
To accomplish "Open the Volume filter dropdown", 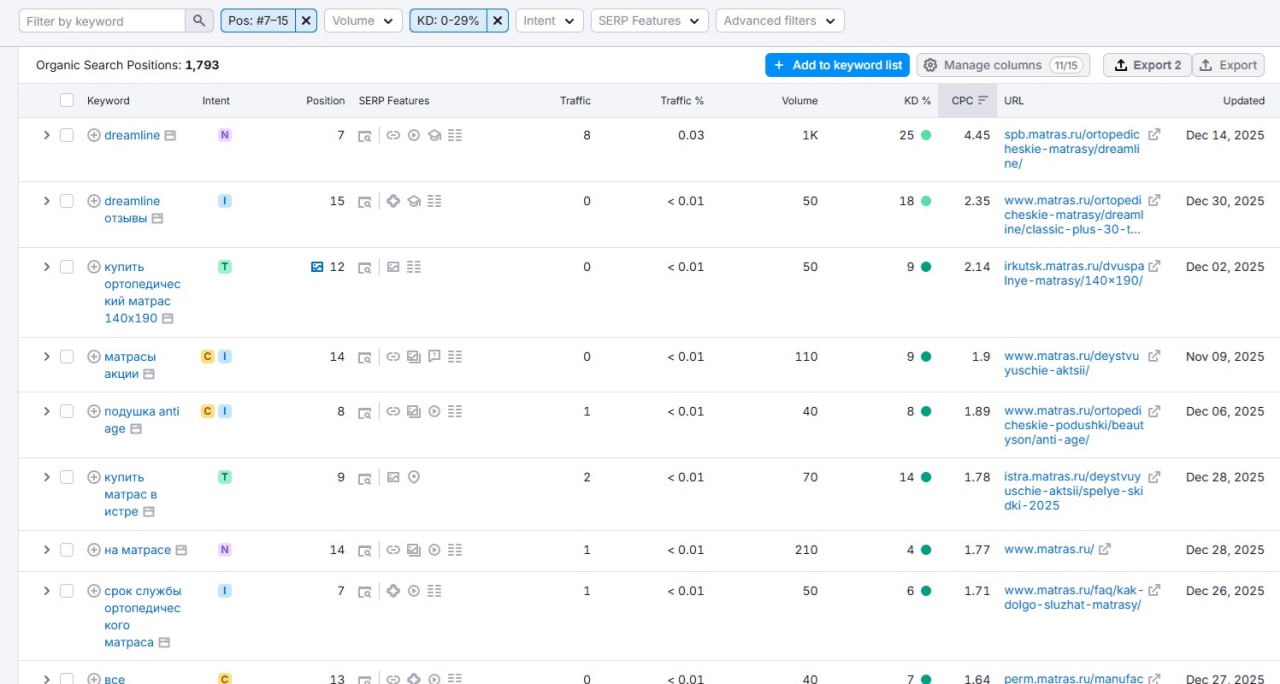I will pyautogui.click(x=363, y=21).
